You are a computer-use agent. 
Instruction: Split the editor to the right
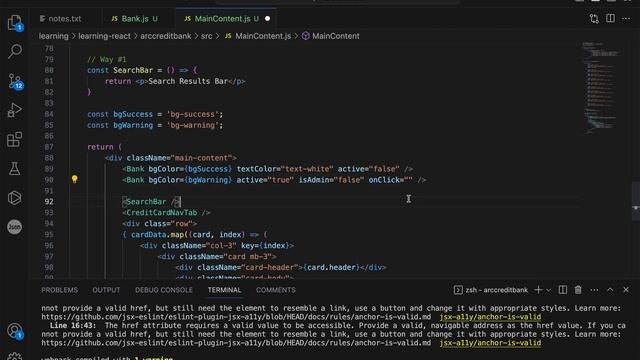[610, 18]
